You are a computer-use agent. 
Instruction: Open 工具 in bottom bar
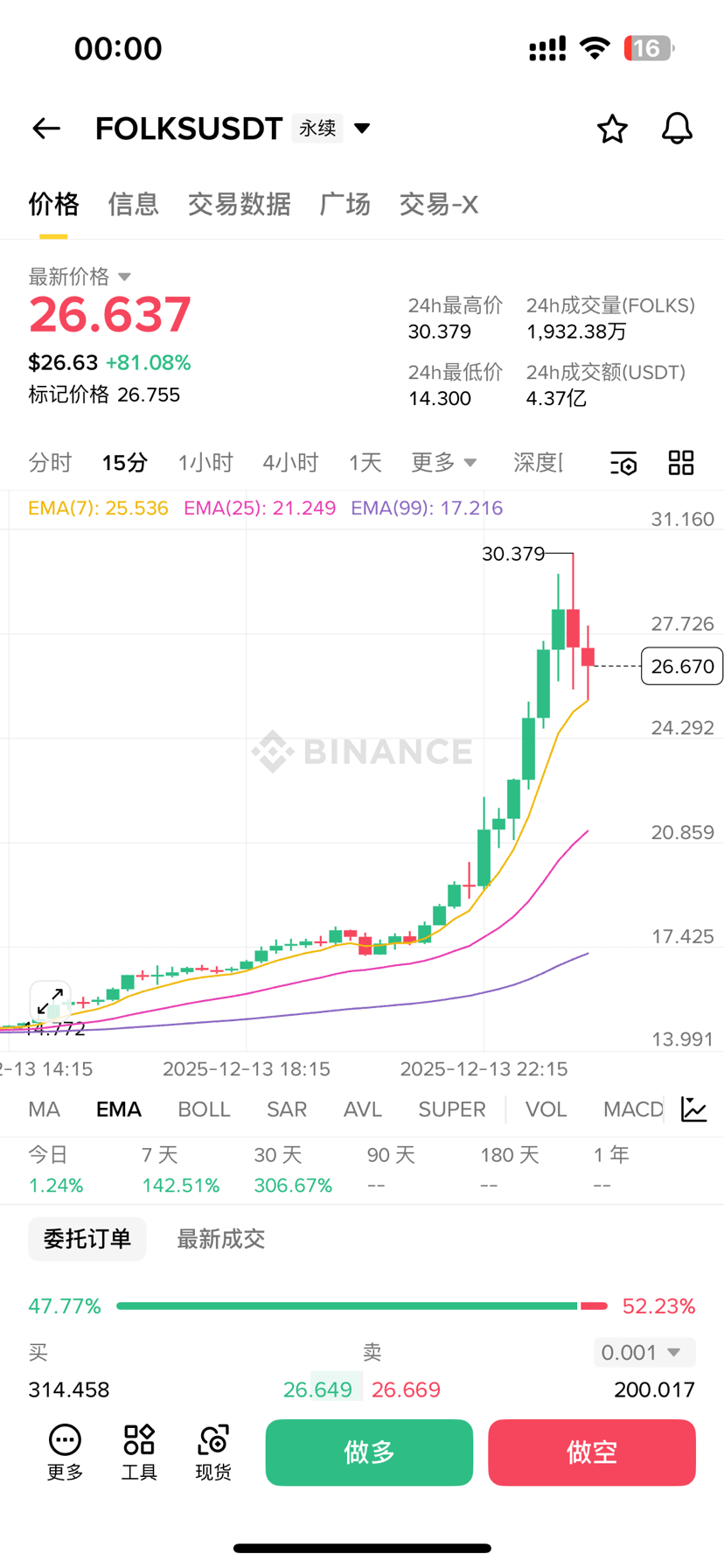pyautogui.click(x=139, y=1452)
